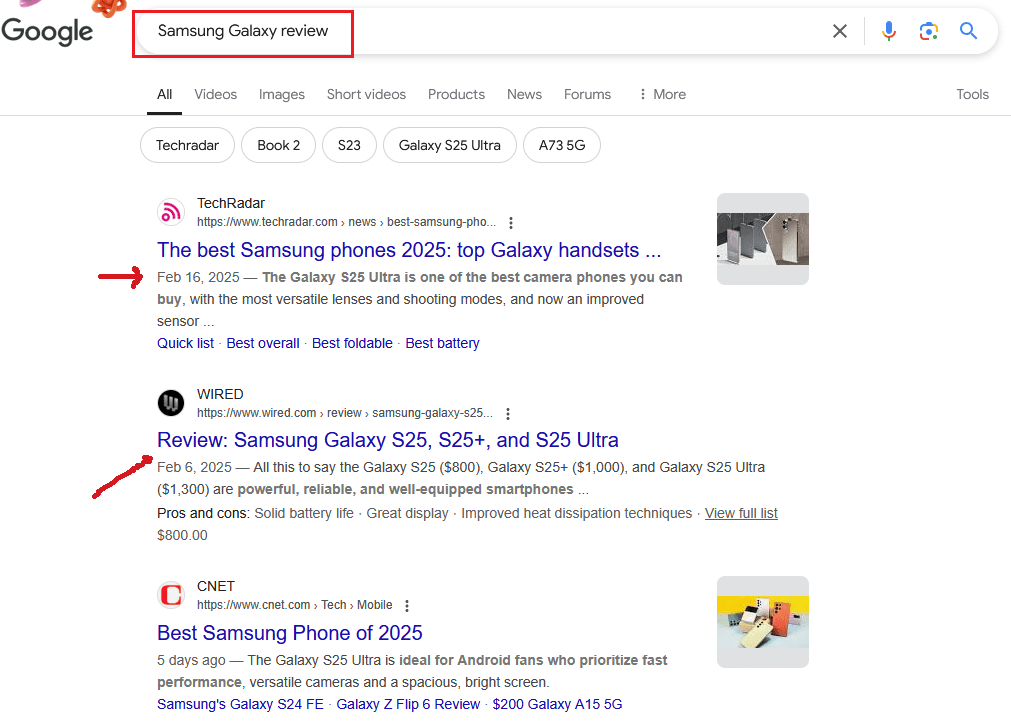Open Best Samsung Phone of 2025 link
Screen dimensions: 1011x724
point(289,633)
